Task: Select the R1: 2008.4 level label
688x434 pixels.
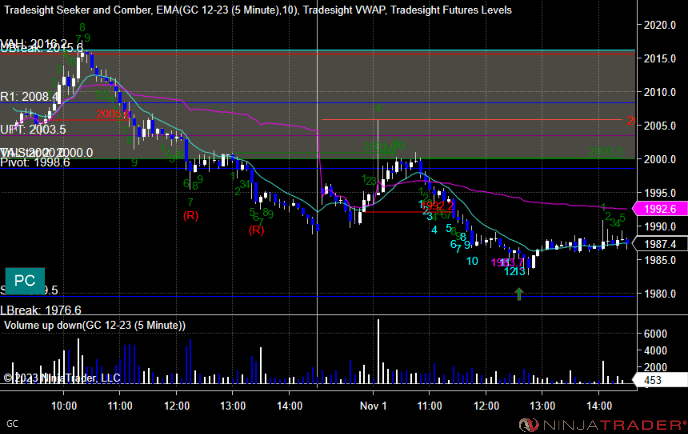Action: [x=29, y=97]
